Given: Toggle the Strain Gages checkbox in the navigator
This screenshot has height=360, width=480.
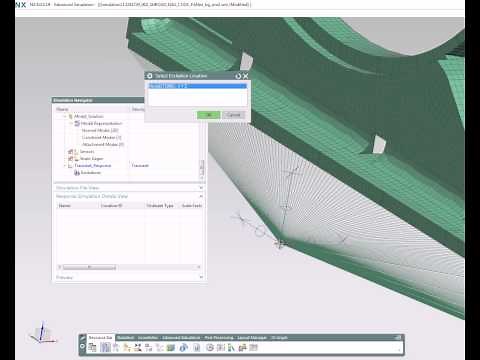Looking at the screenshot, I should coord(70,159).
